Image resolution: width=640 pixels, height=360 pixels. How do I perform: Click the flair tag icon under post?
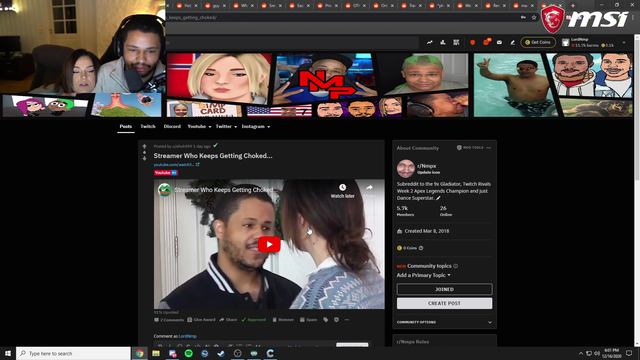[x=326, y=320]
